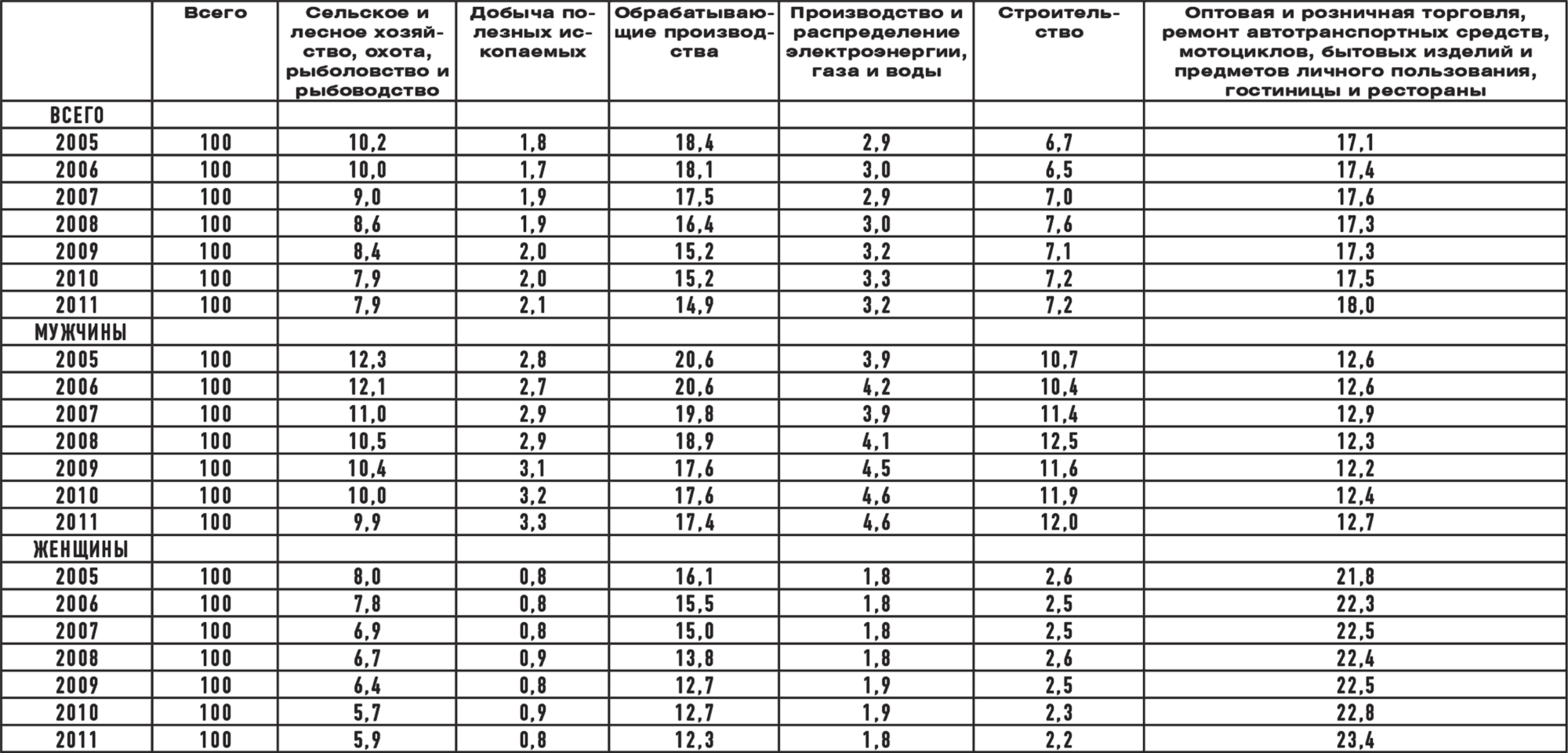Select the 18,4 manufacturing value for 2005
The image size is (1568, 753).
695,143
